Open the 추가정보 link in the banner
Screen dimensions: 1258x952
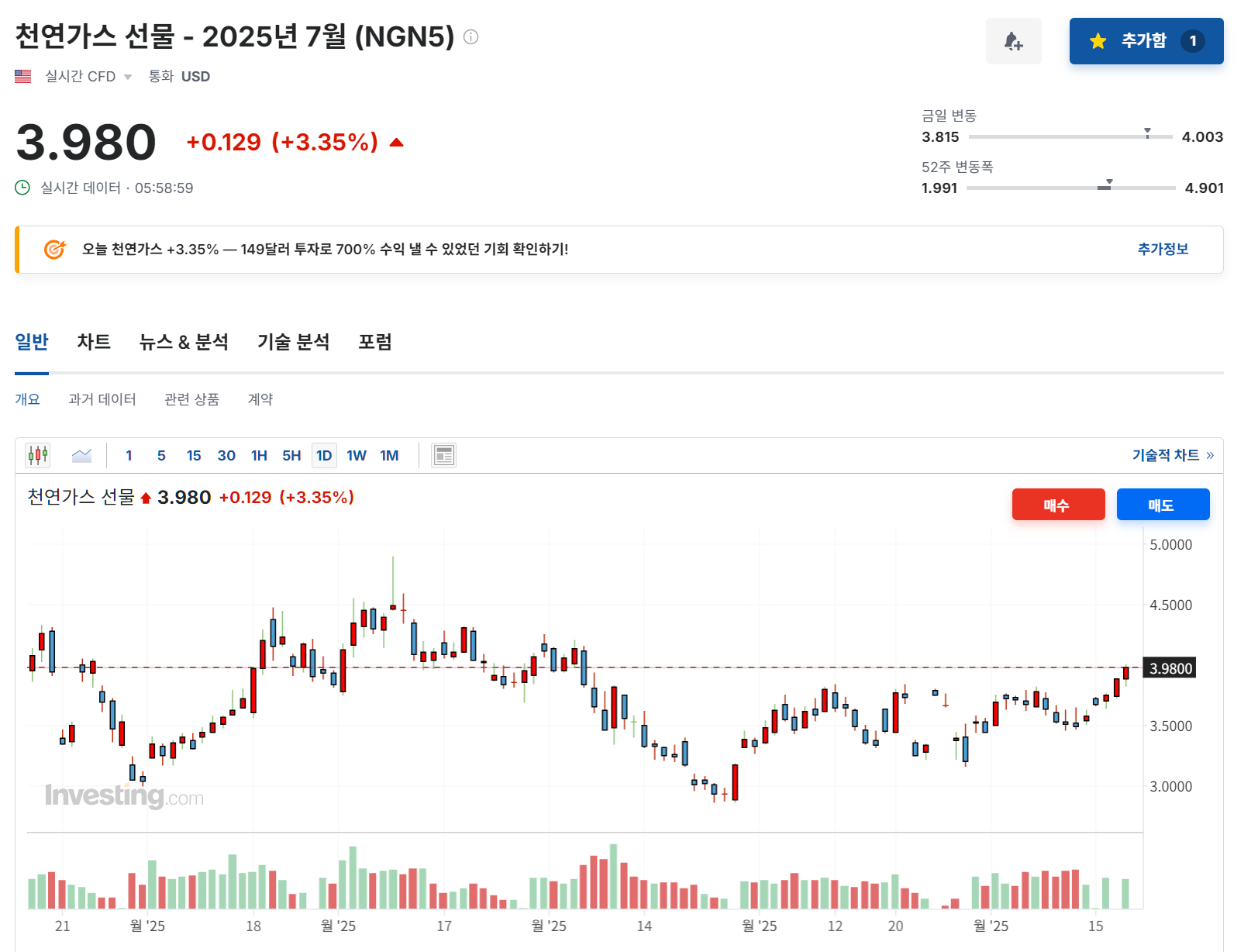click(1162, 249)
